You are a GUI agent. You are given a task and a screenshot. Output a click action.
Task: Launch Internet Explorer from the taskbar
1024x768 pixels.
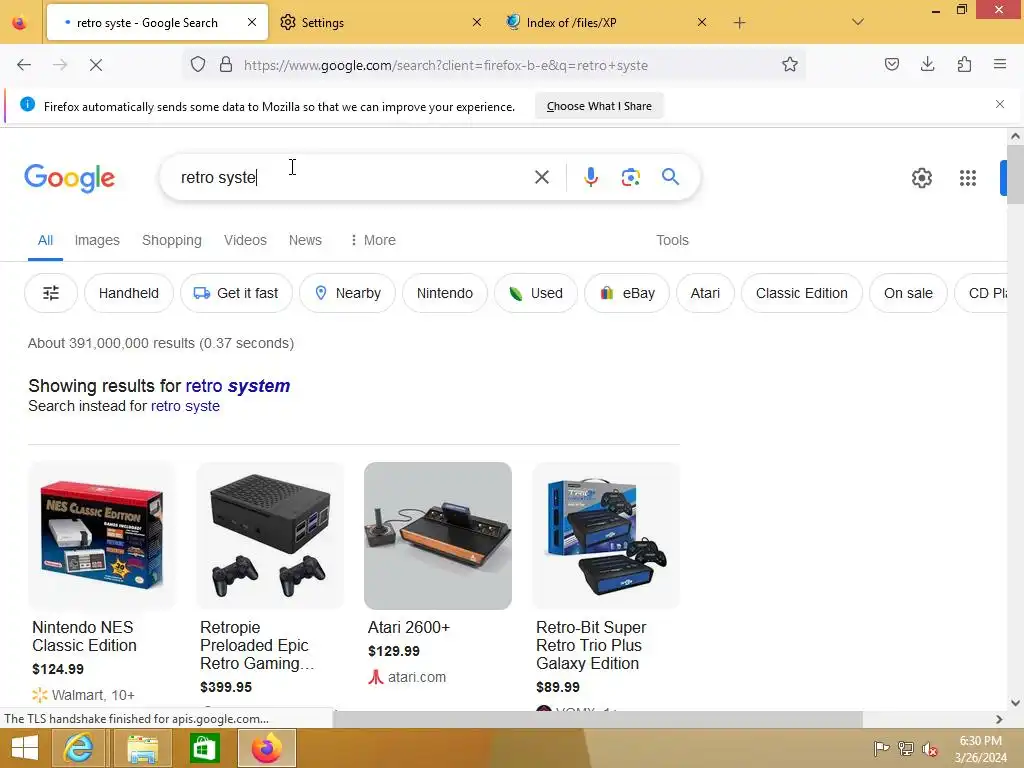[x=78, y=748]
